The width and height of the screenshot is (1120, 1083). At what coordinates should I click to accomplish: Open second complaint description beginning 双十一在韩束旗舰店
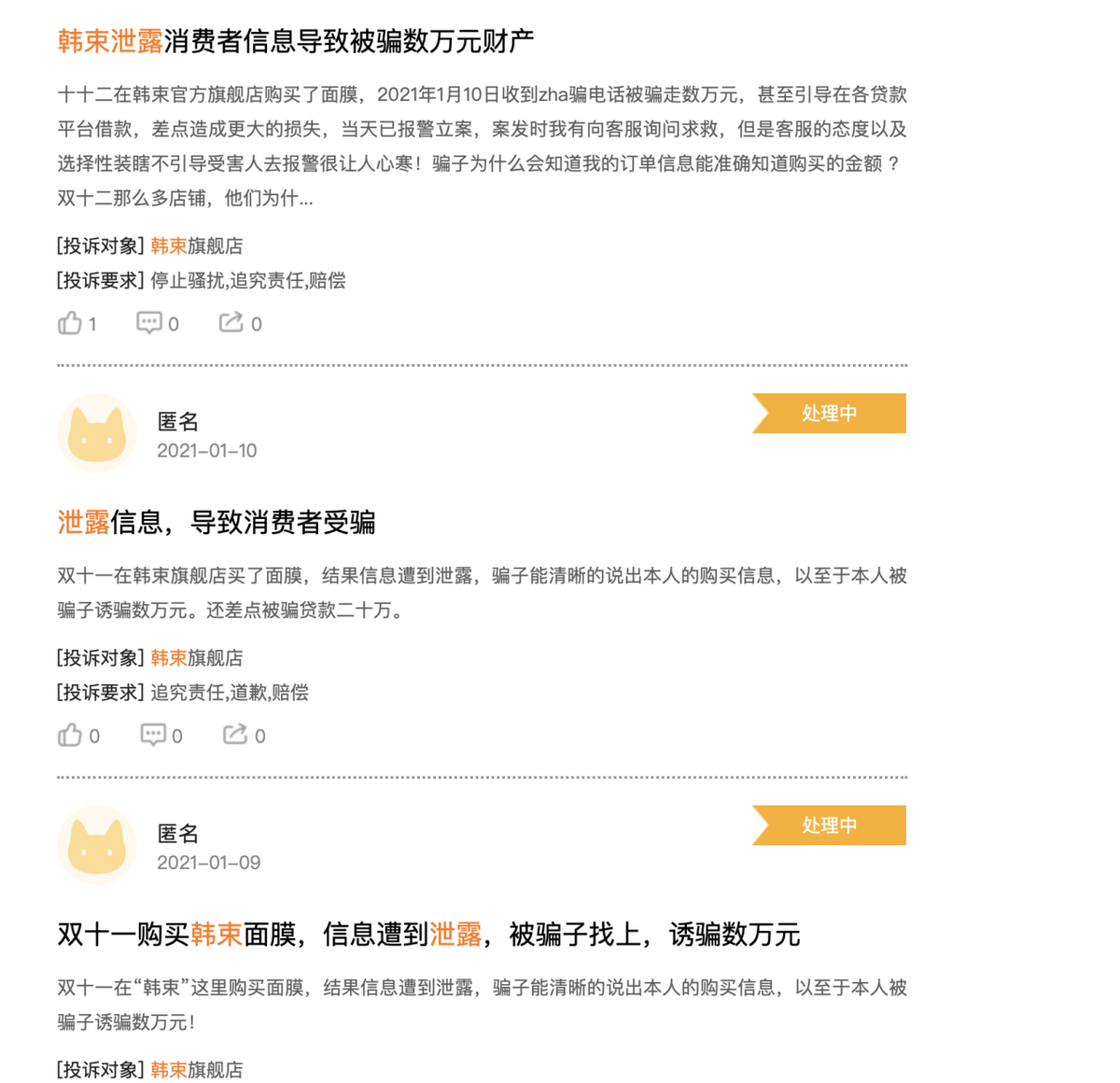[x=482, y=593]
